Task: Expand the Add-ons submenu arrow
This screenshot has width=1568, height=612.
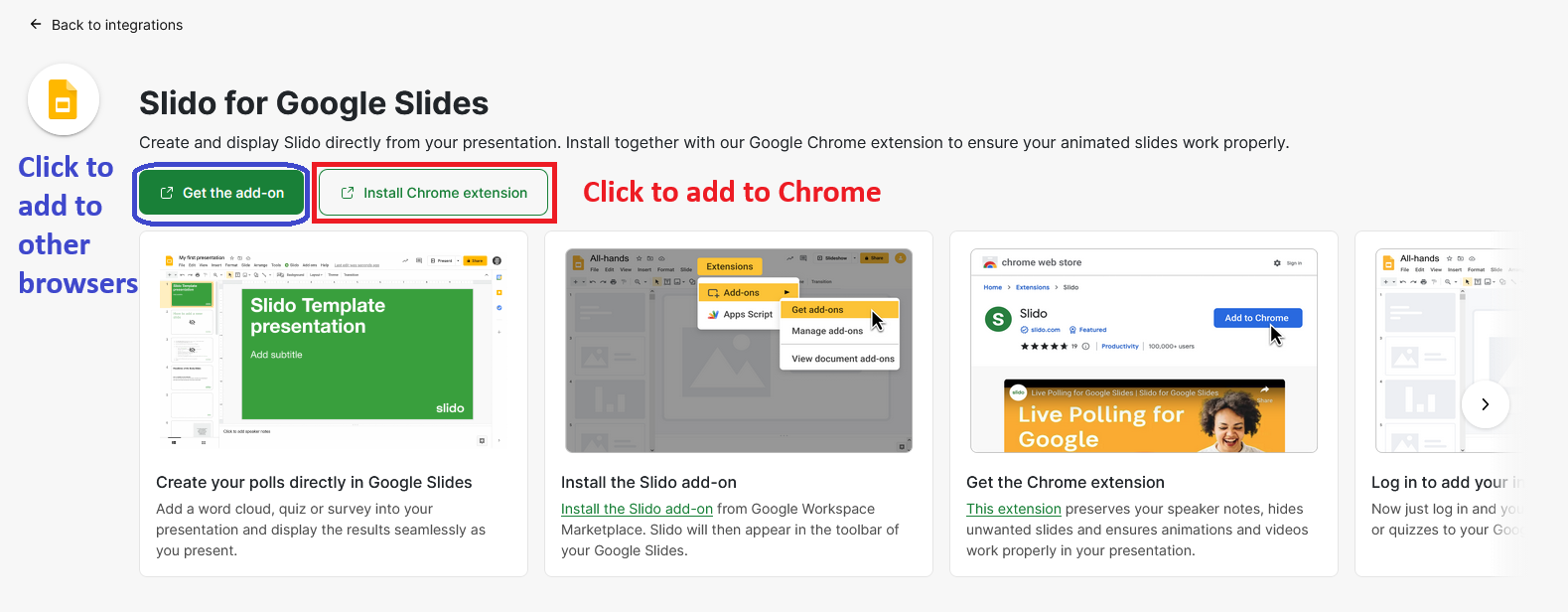Action: 786,292
